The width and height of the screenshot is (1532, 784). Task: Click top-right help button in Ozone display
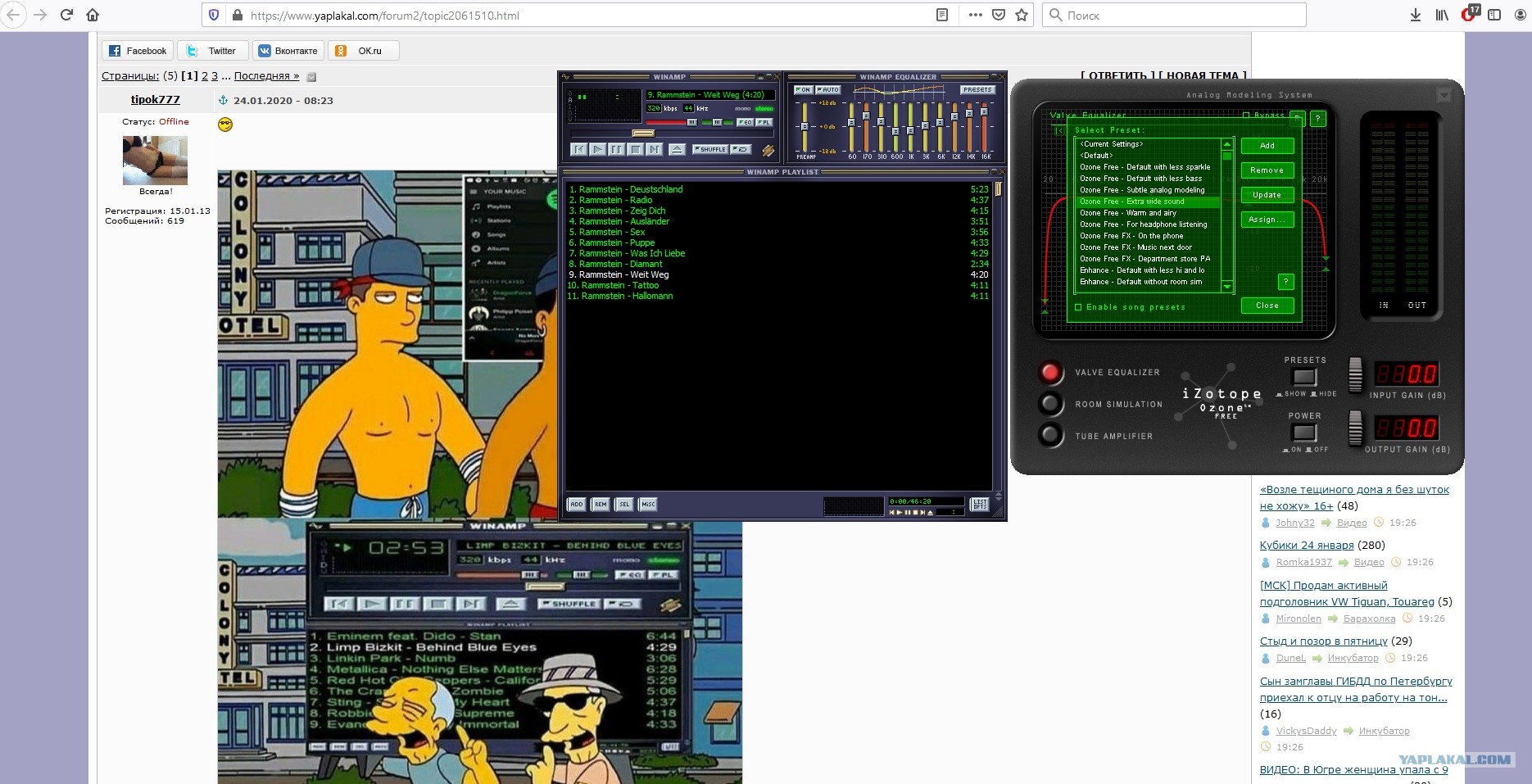point(1317,119)
